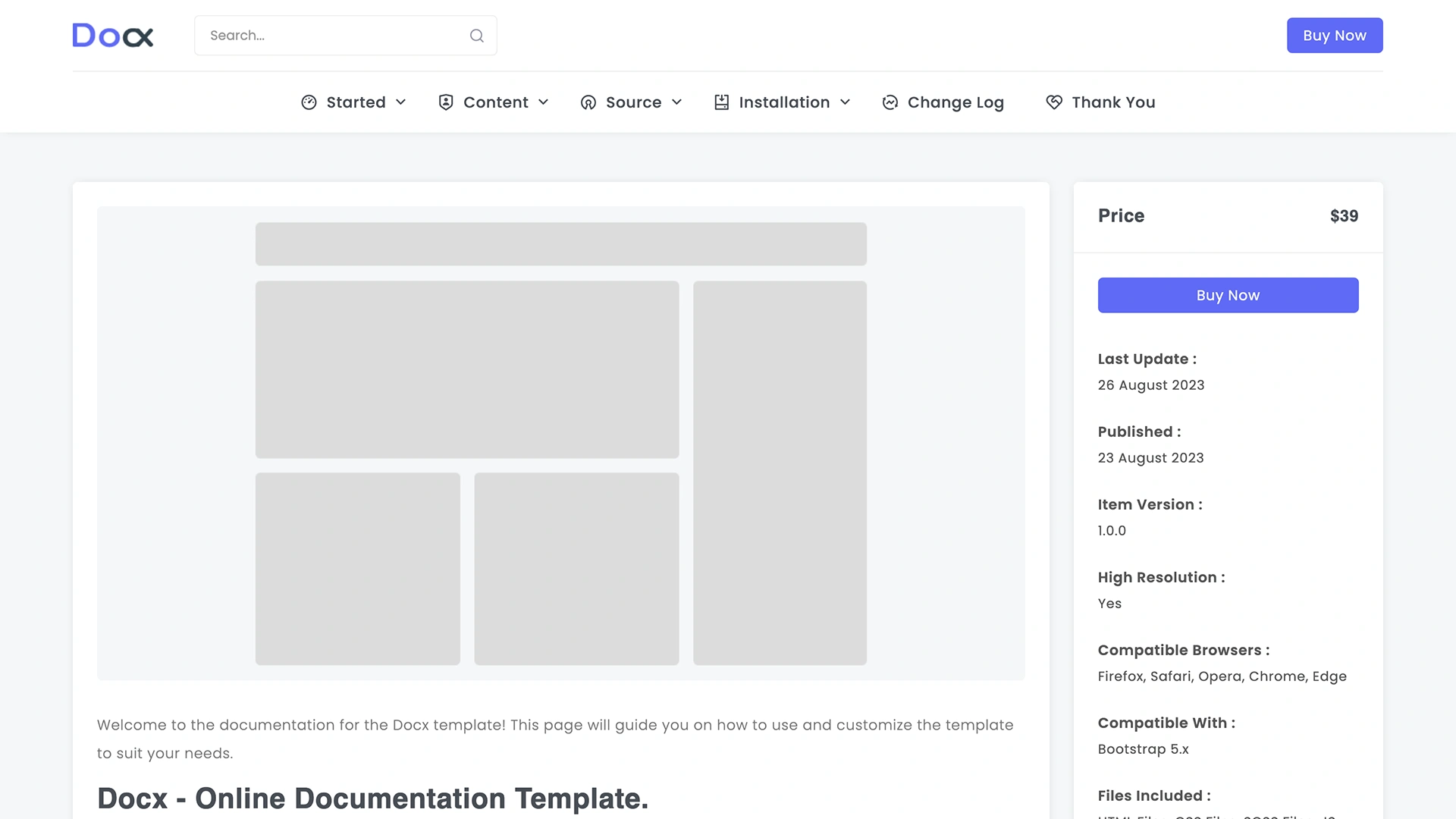This screenshot has width=1456, height=819.
Task: Navigate to the Thank You section
Action: (1112, 102)
